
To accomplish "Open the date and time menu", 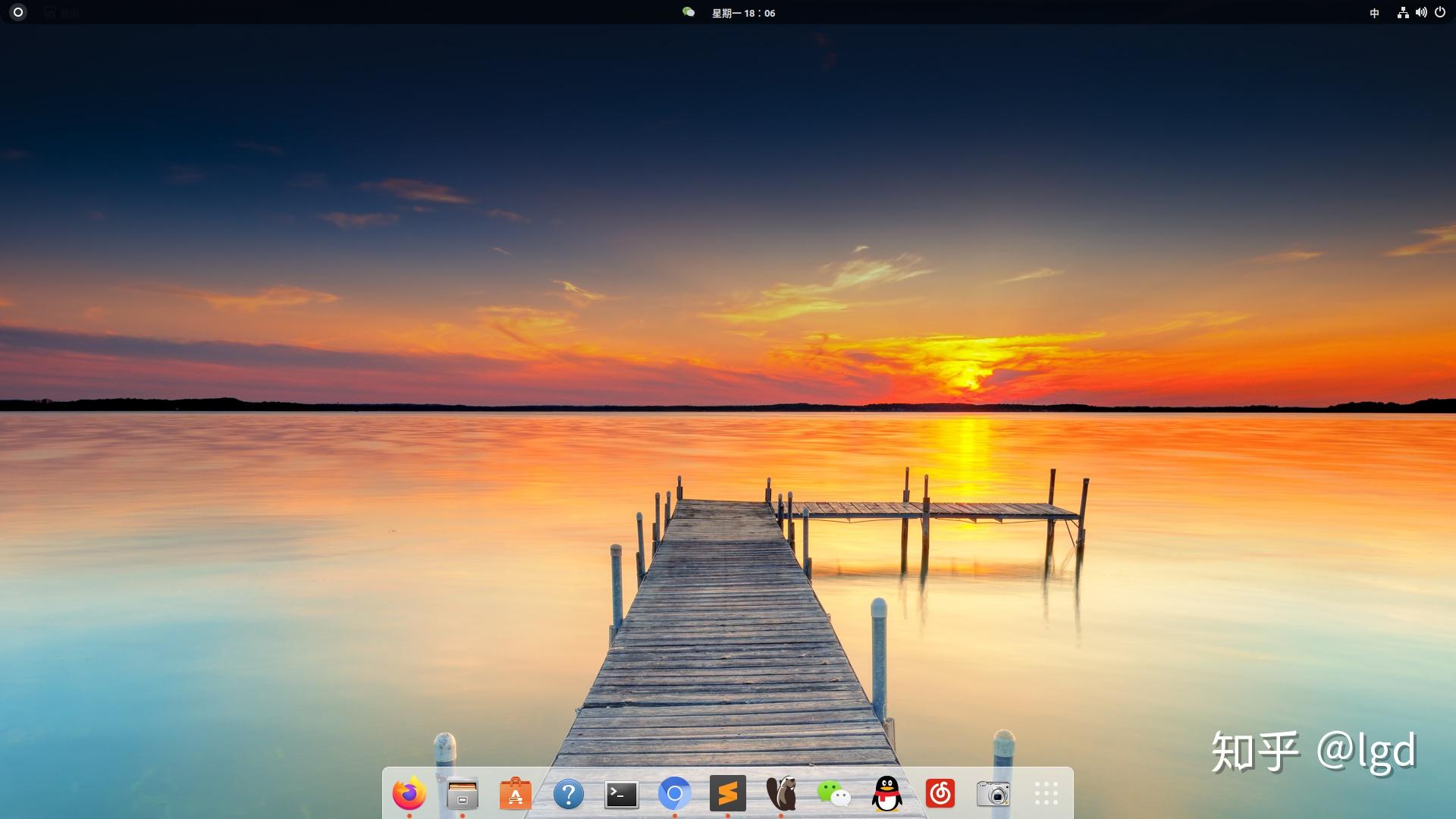I will 743,13.
